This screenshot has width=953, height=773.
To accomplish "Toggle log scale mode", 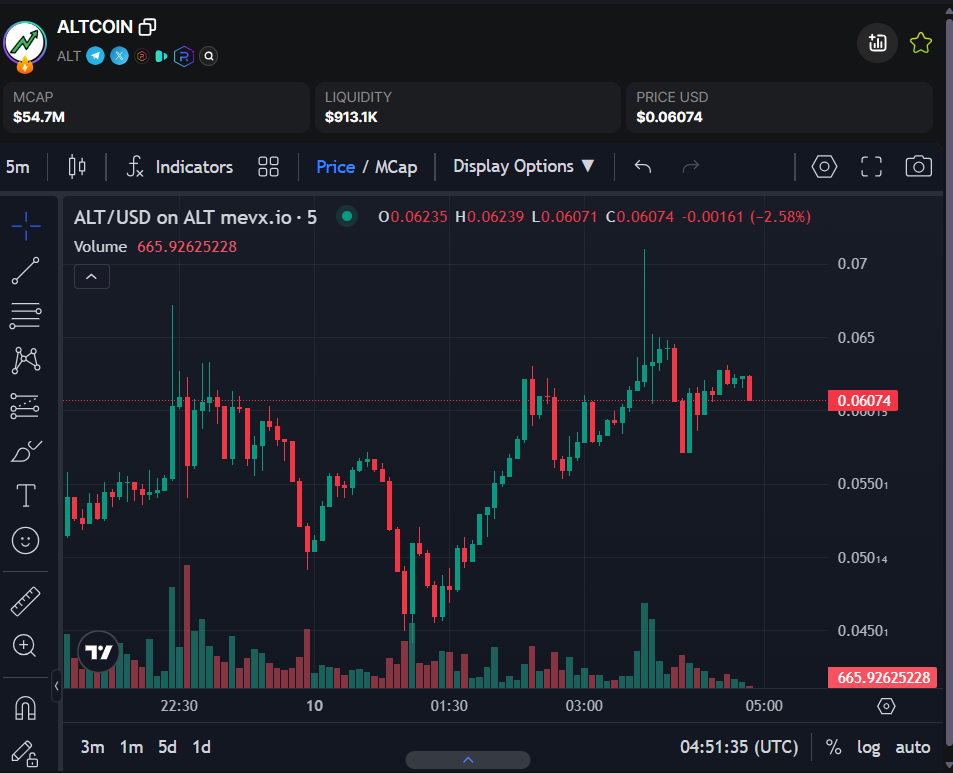I will tap(868, 747).
